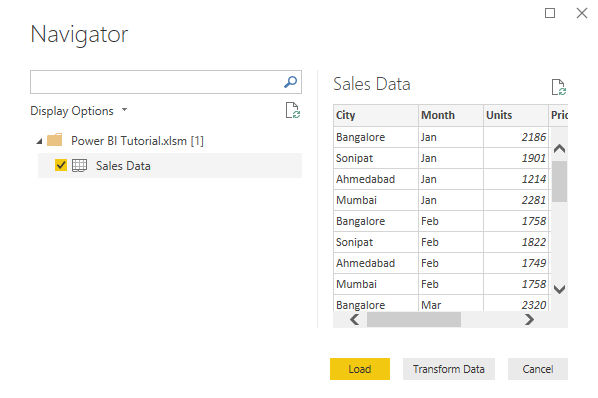Viewport: 598px width, 398px height.
Task: Focus the navigator search field
Action: (166, 82)
